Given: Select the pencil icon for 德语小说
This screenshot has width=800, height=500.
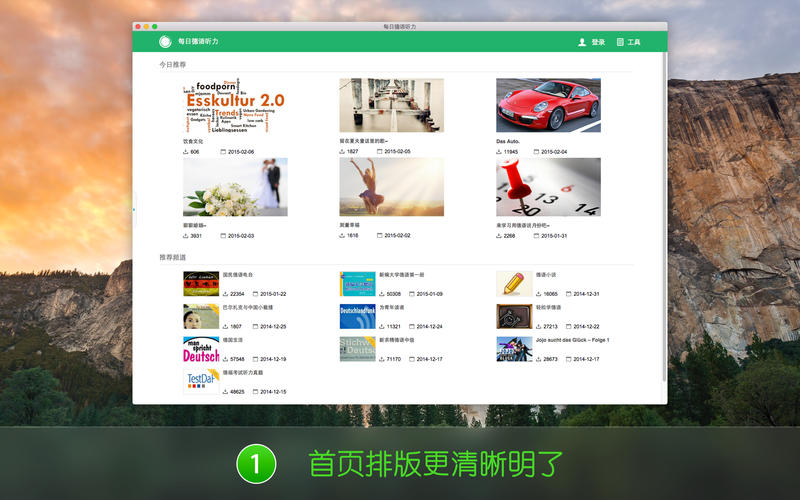Looking at the screenshot, I should pyautogui.click(x=514, y=283).
